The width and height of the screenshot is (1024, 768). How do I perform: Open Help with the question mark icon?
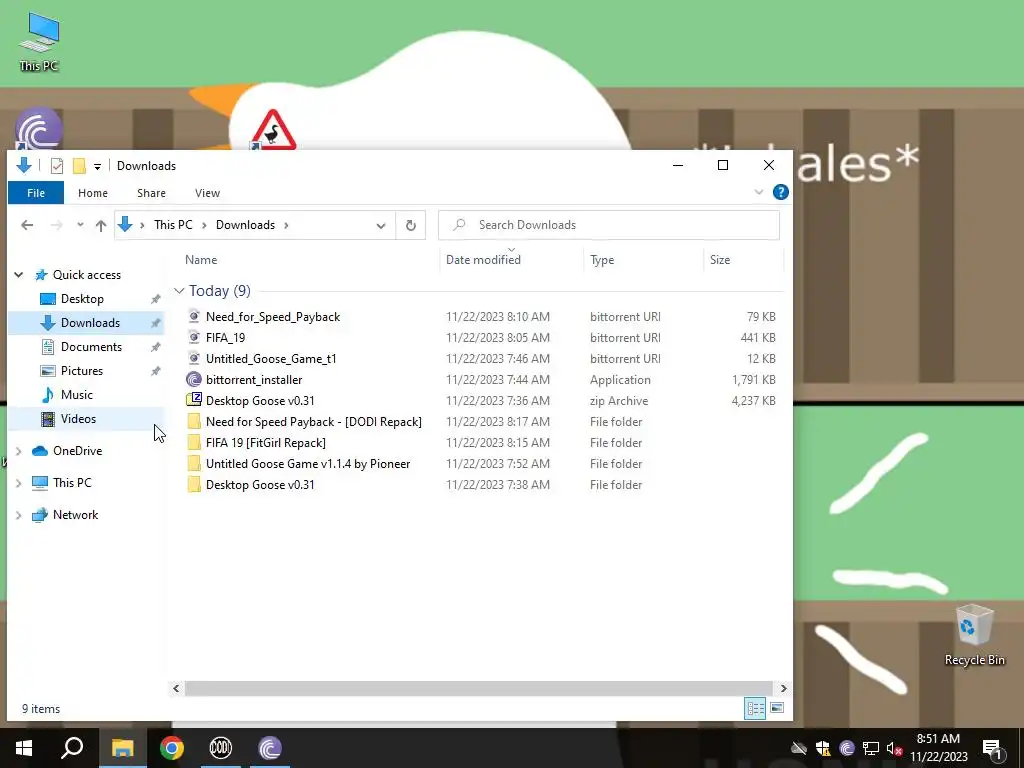(x=780, y=192)
